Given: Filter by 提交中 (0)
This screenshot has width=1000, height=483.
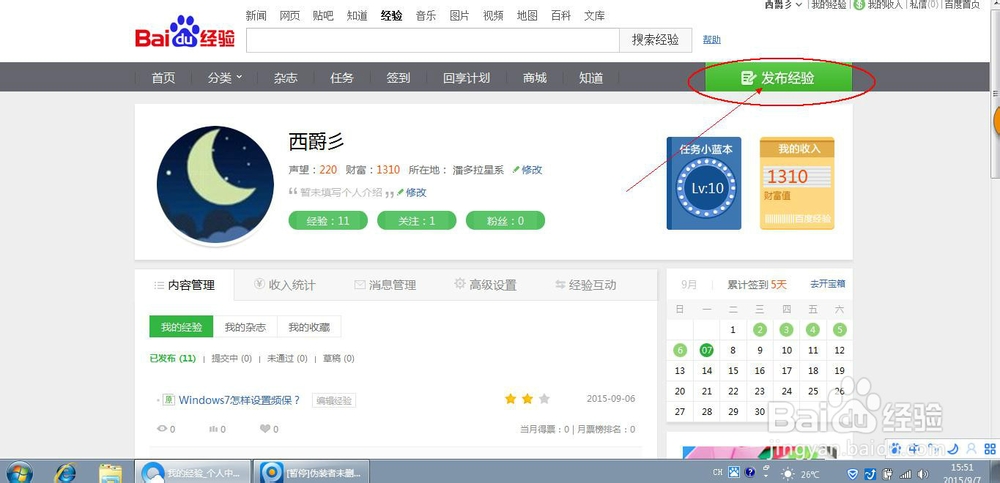Looking at the screenshot, I should [232, 359].
